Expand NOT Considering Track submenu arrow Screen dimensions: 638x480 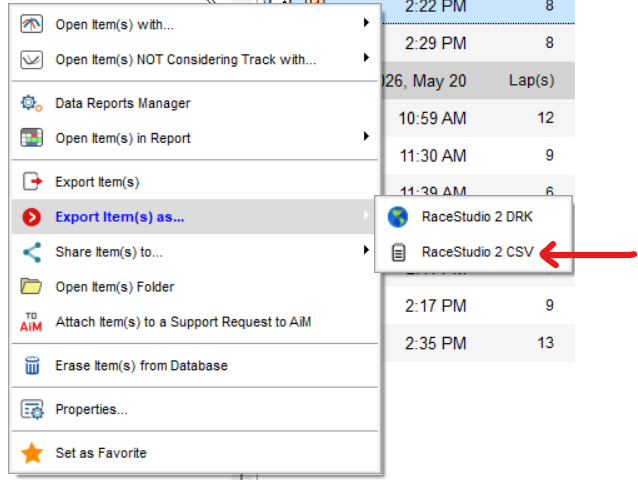point(366,57)
